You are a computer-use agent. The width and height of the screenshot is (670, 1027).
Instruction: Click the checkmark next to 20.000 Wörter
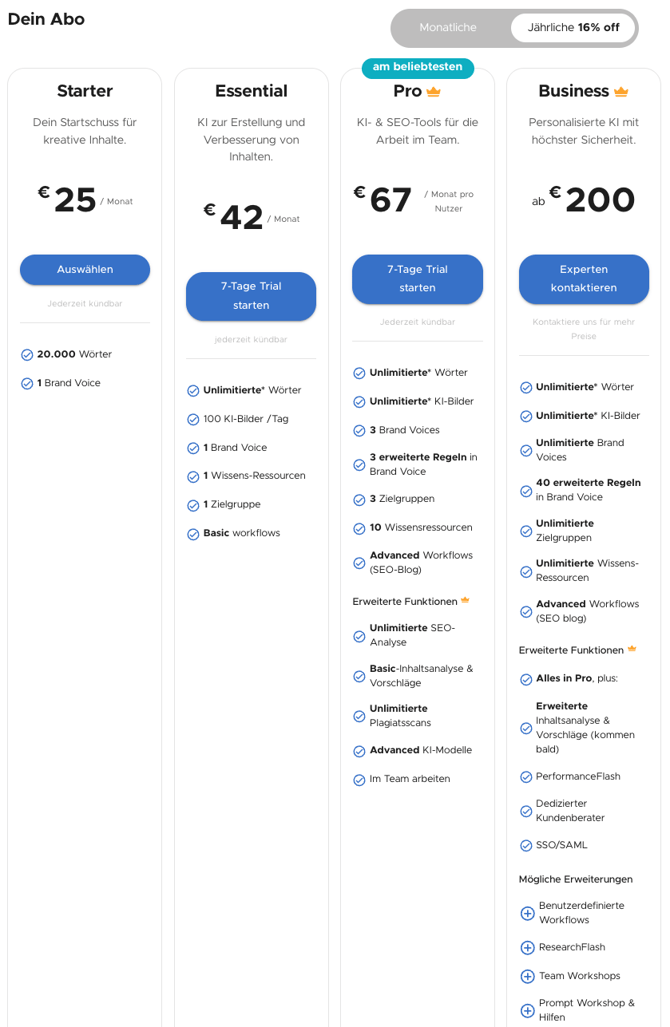(27, 354)
